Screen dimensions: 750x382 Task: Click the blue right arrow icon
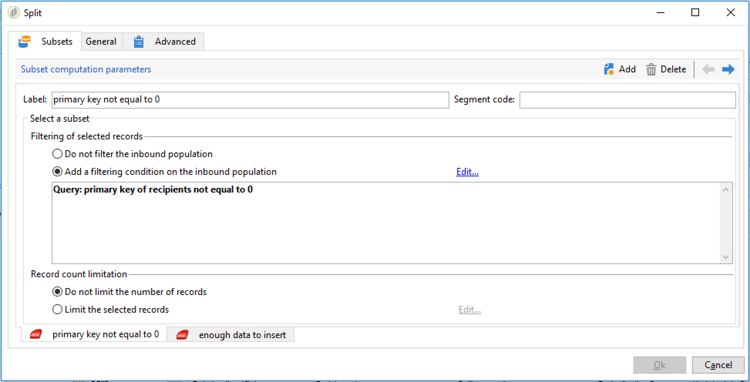click(x=728, y=69)
